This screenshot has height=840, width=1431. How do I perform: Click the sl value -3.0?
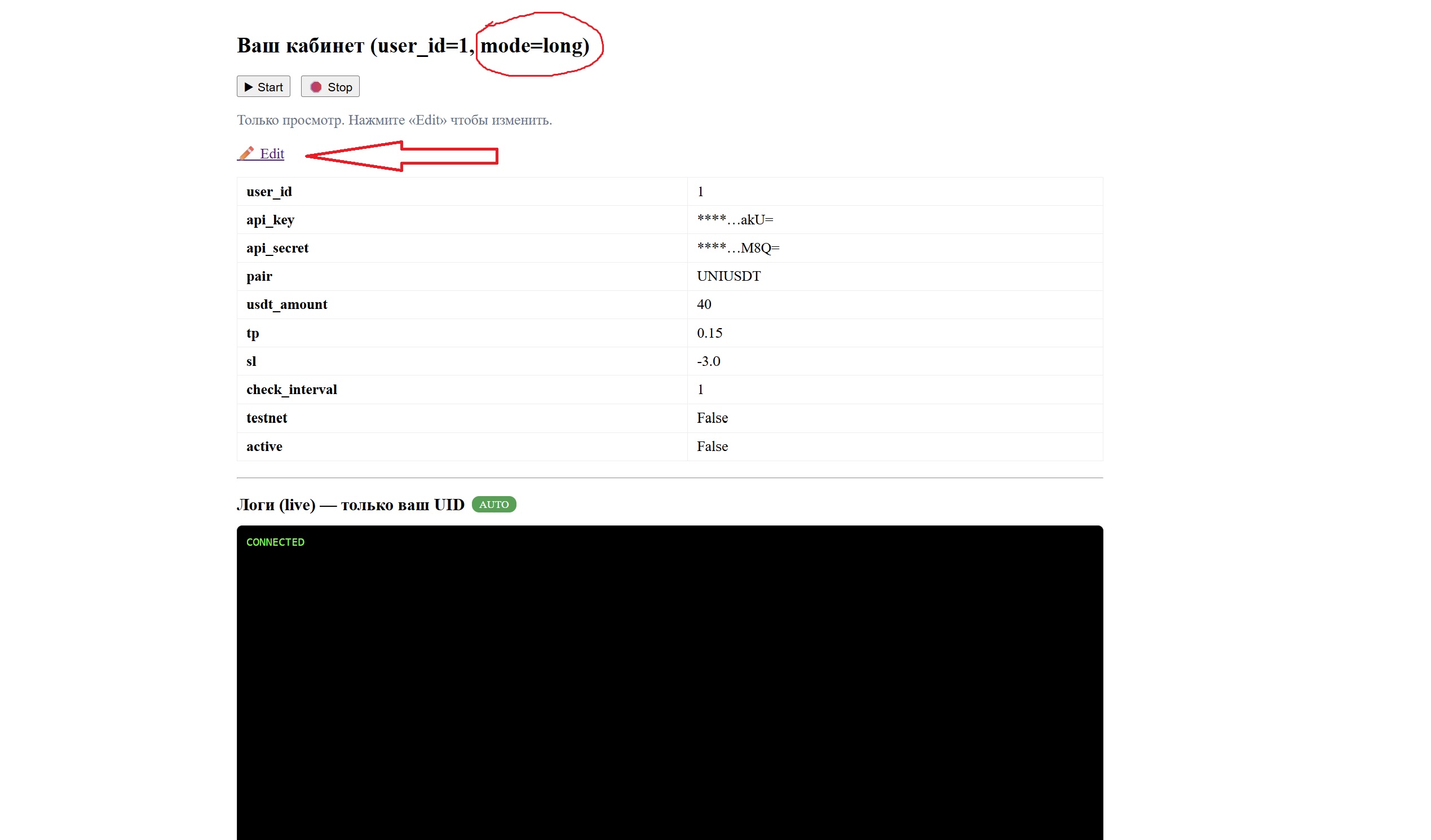(x=708, y=361)
